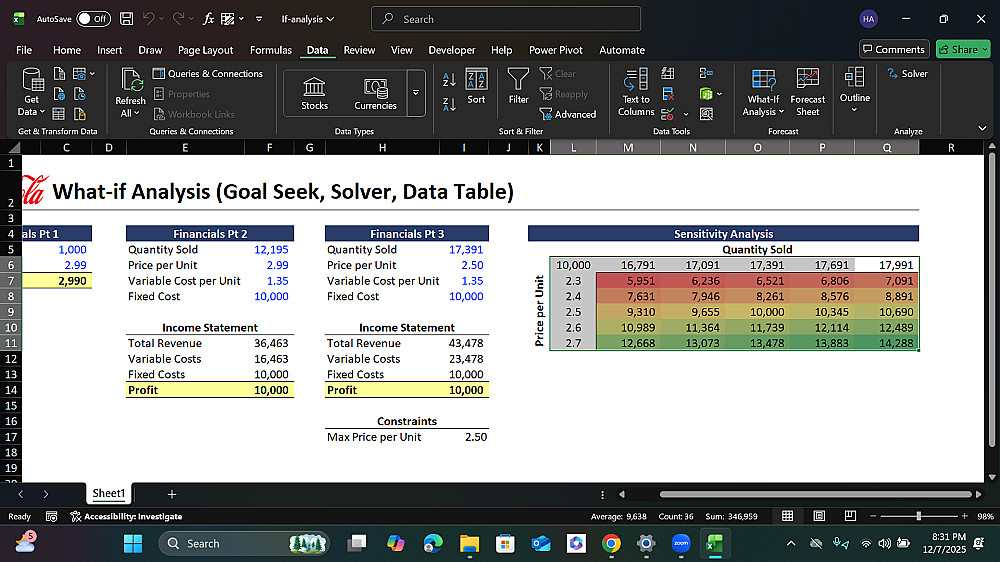Open the File menu

24,50
